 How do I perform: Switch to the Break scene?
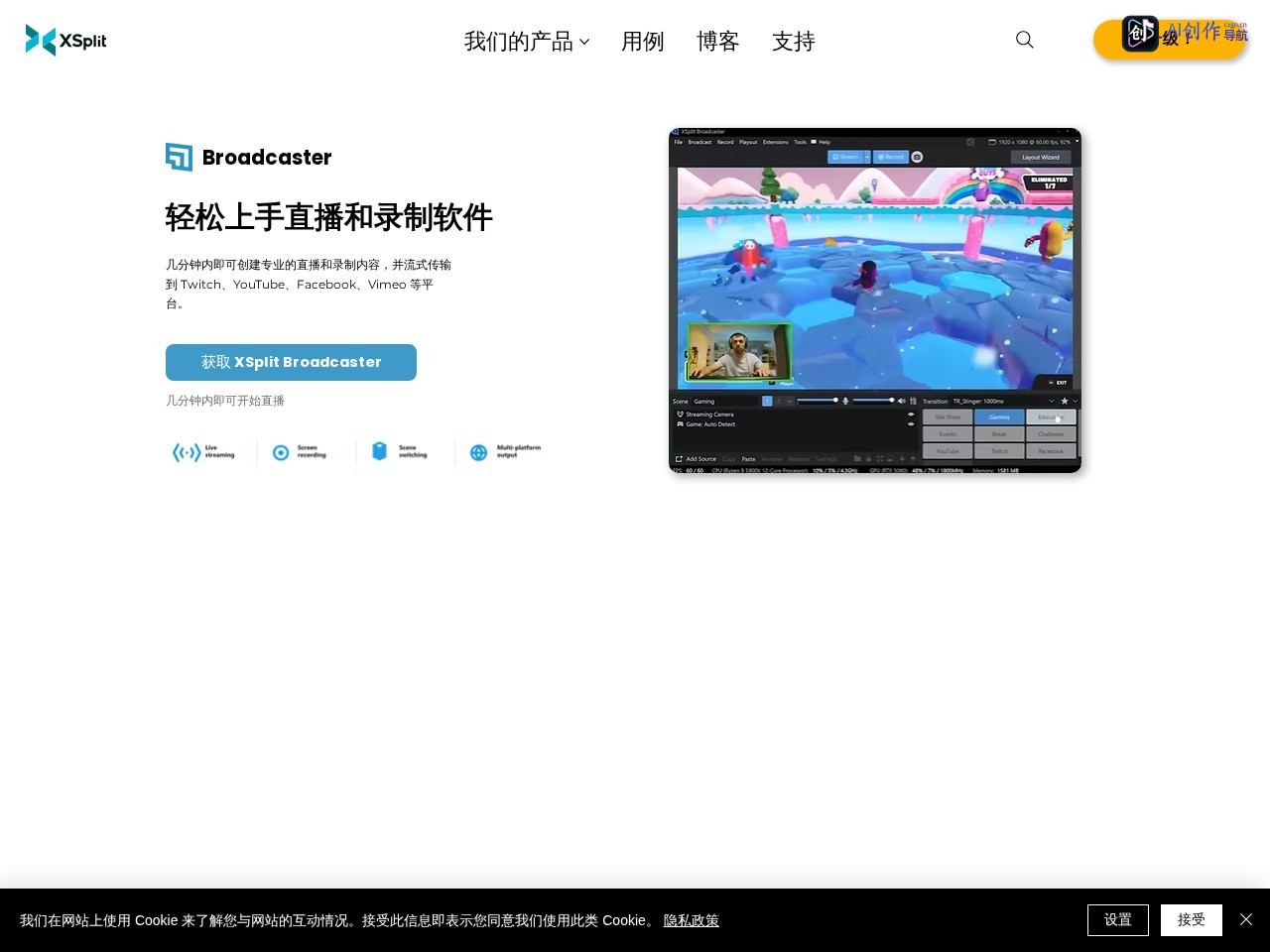point(999,434)
